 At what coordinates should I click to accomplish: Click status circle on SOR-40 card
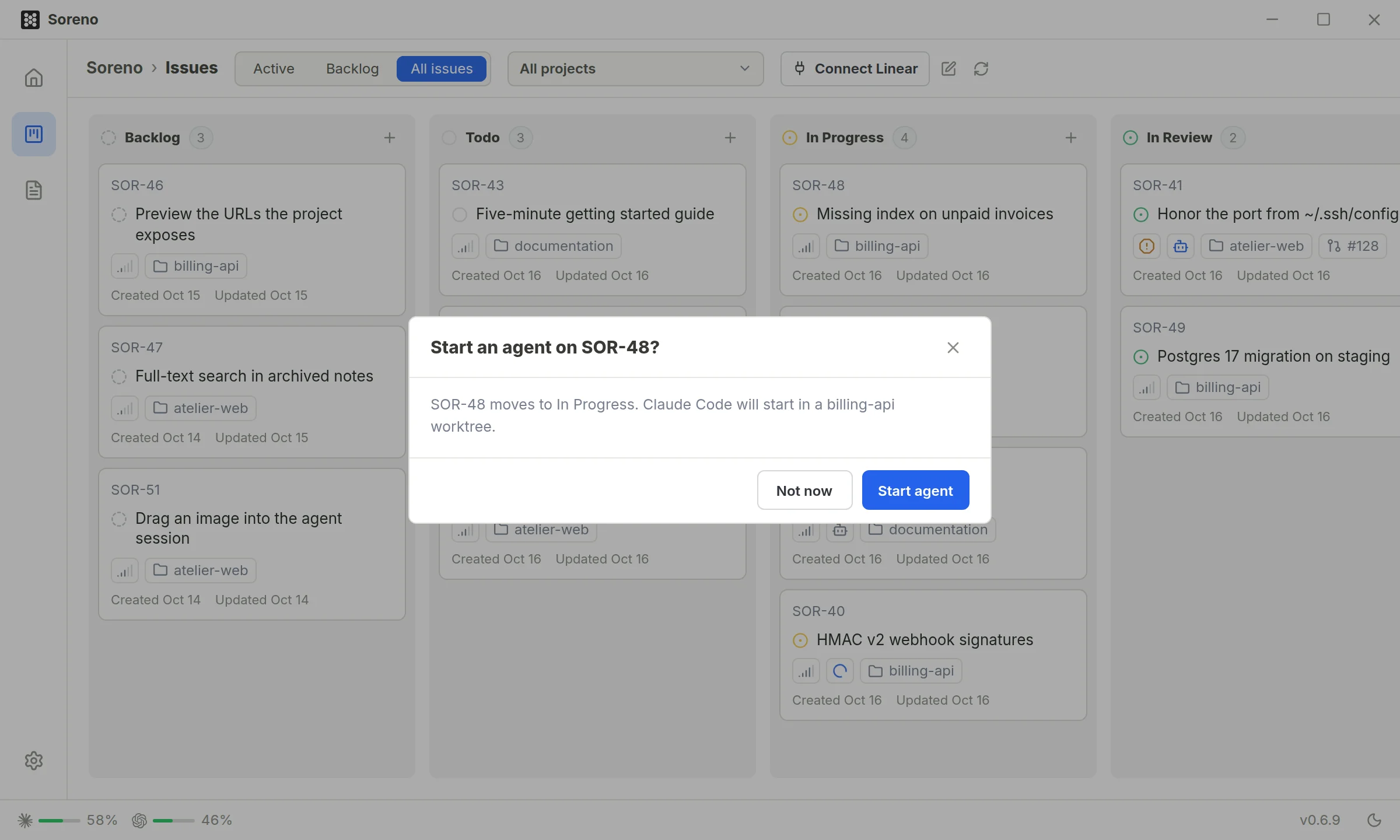[800, 640]
